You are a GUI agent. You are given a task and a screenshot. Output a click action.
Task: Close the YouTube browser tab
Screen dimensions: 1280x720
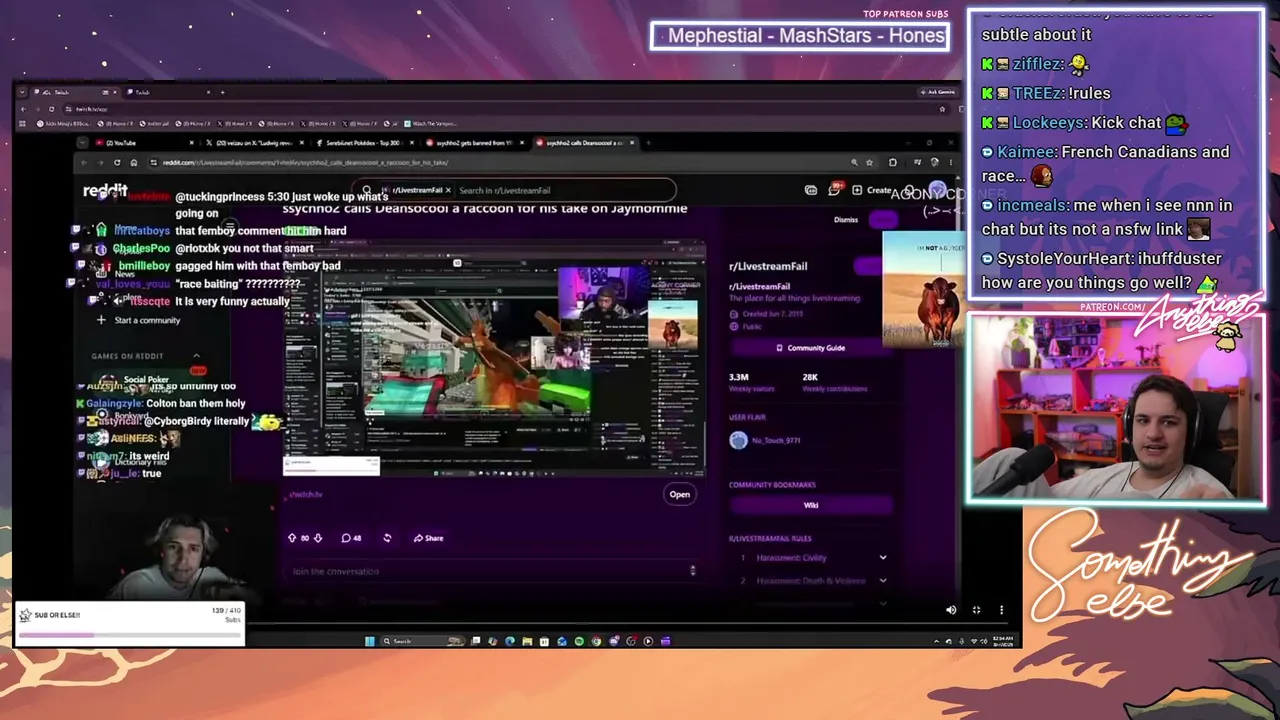click(191, 143)
